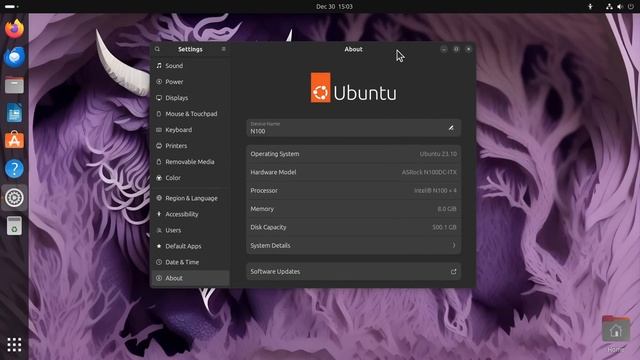Open Ubuntu Software app center
640x360 pixels.
[14, 140]
